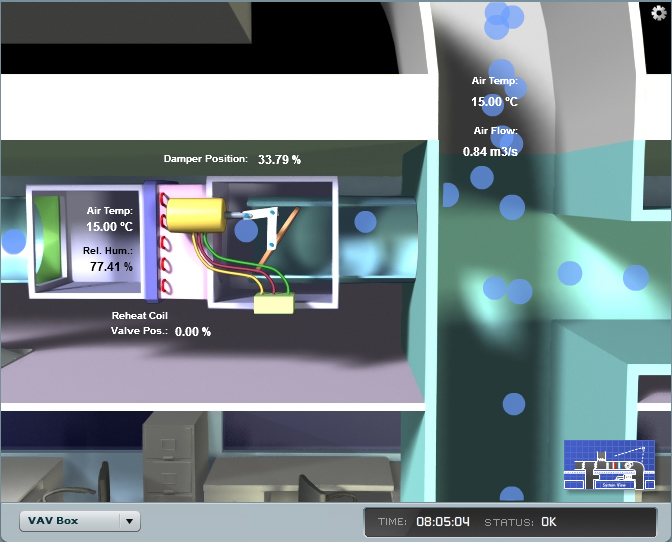
Task: Select the Reheat Coil Valve Pos. value
Action: pyautogui.click(x=192, y=331)
